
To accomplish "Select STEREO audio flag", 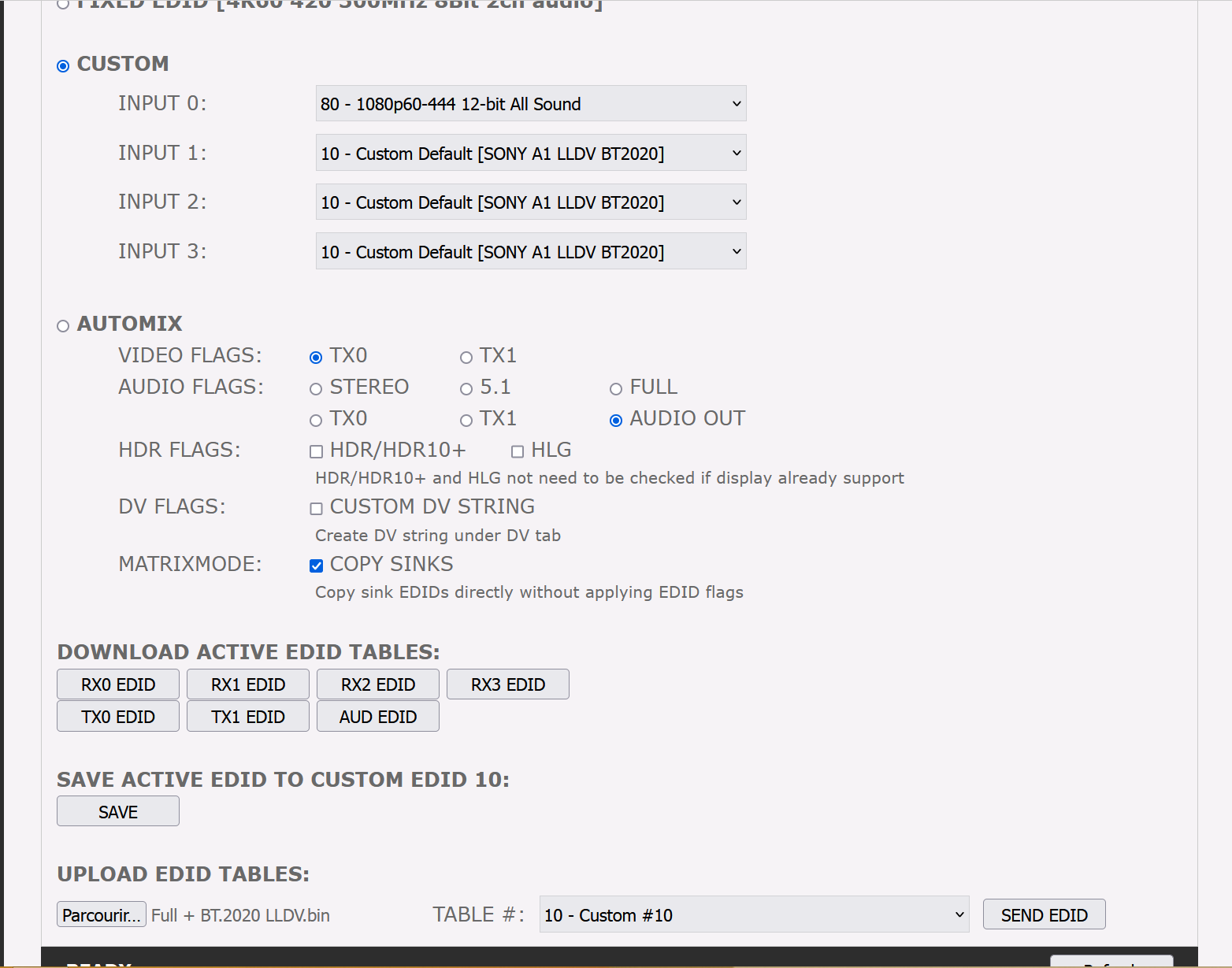I will click(316, 389).
